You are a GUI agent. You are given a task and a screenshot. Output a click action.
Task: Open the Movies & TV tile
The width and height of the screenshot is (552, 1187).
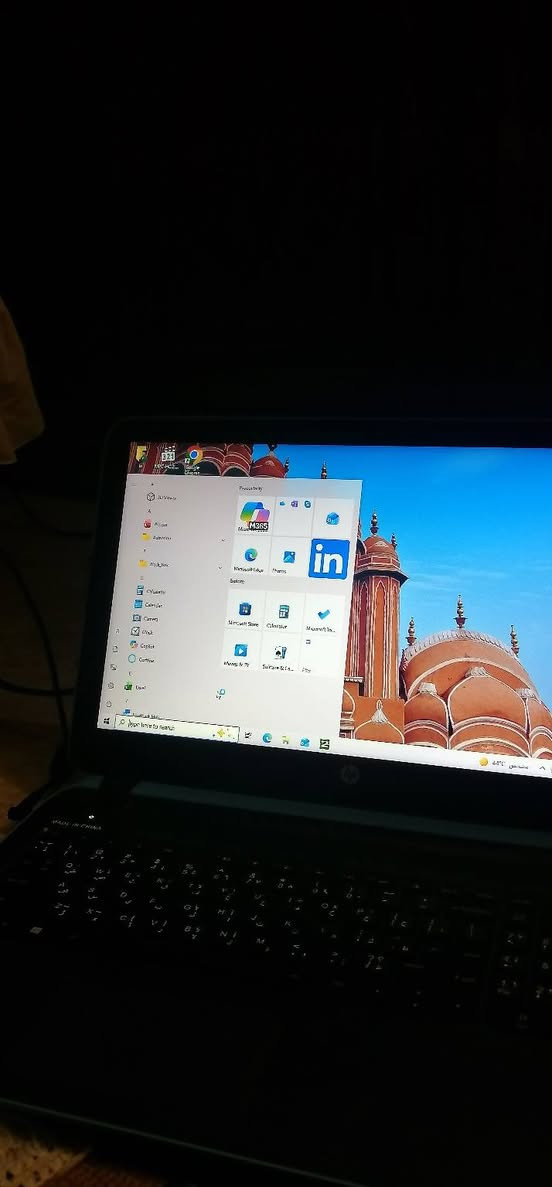[240, 651]
